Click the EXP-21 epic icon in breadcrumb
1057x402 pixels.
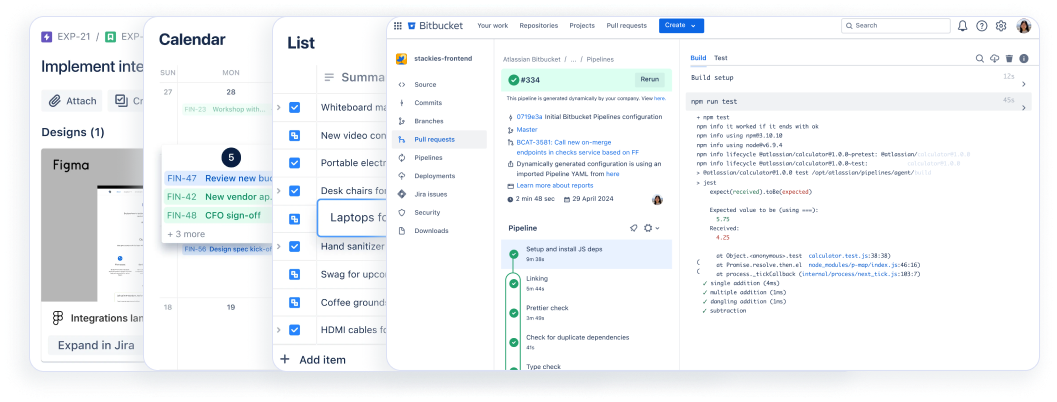click(47, 37)
